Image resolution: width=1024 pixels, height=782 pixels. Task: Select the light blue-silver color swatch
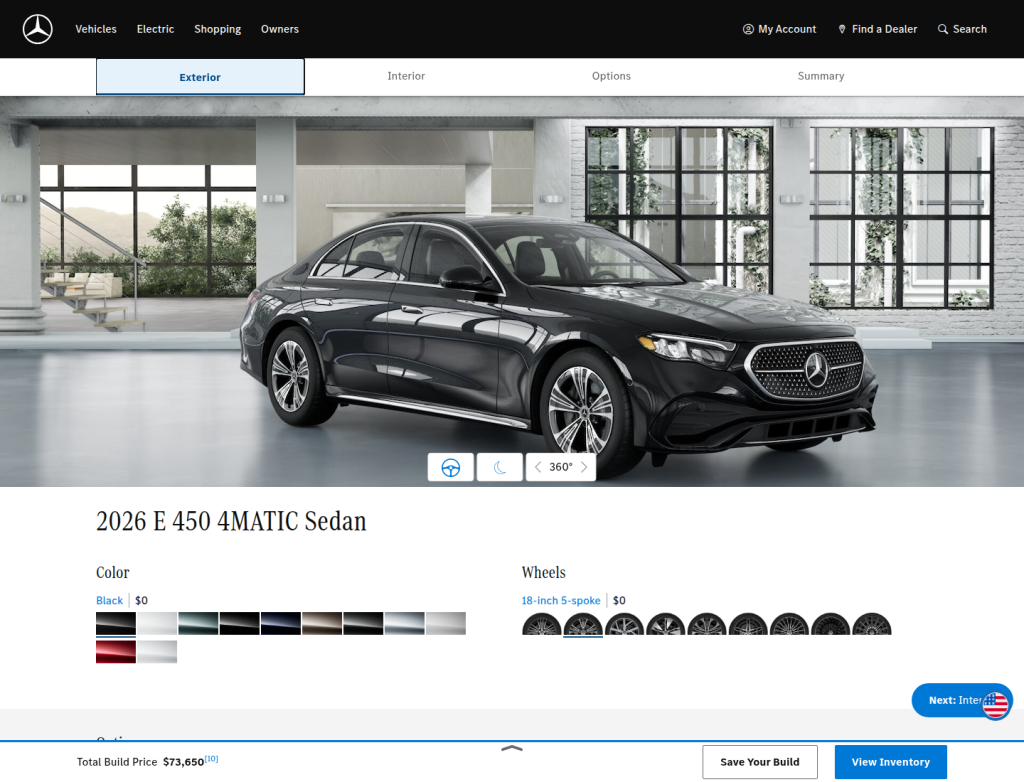point(404,623)
